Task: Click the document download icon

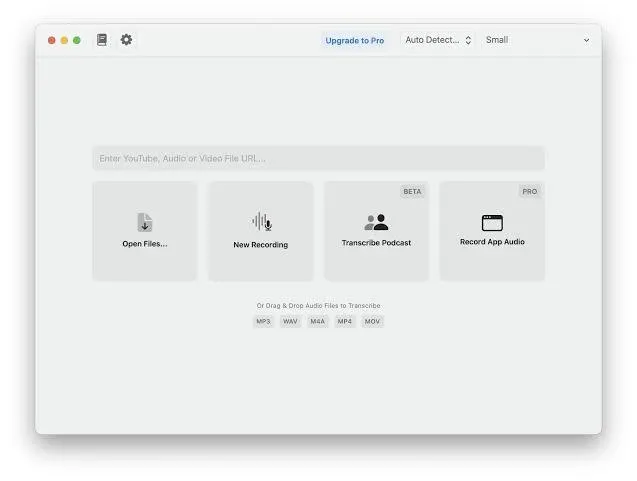Action: point(145,222)
